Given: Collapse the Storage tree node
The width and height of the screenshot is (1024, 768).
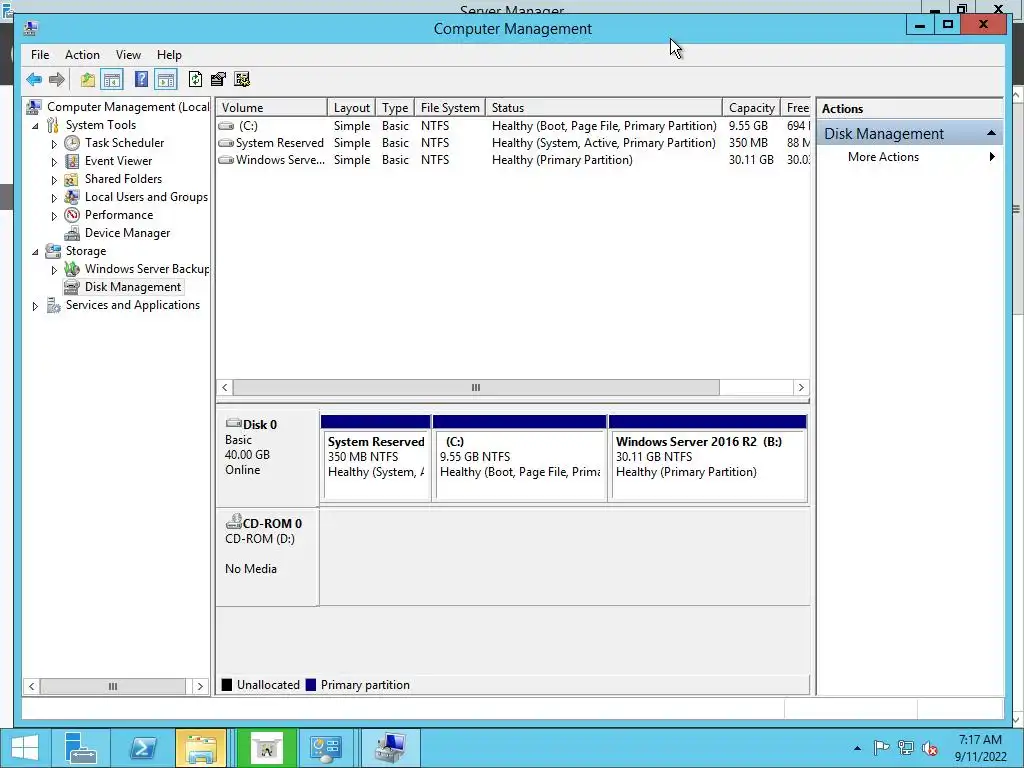Looking at the screenshot, I should (35, 251).
